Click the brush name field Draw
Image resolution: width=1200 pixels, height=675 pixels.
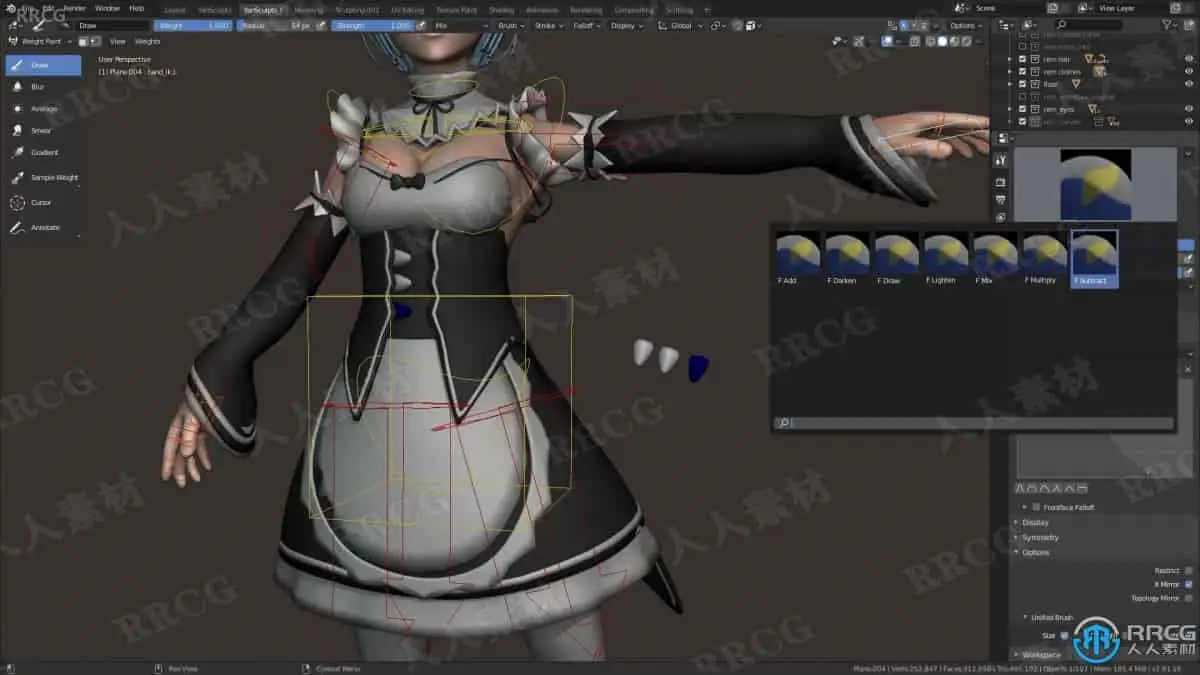click(x=112, y=25)
